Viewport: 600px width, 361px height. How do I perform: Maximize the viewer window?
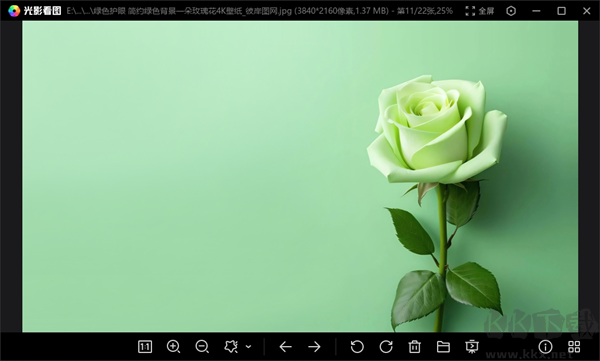coord(561,11)
